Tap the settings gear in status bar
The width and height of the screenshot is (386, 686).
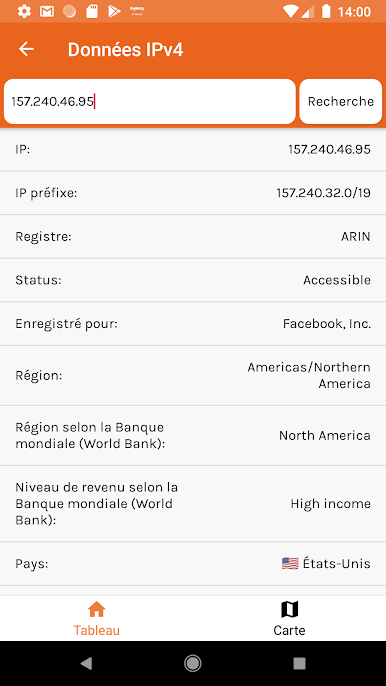pyautogui.click(x=24, y=11)
